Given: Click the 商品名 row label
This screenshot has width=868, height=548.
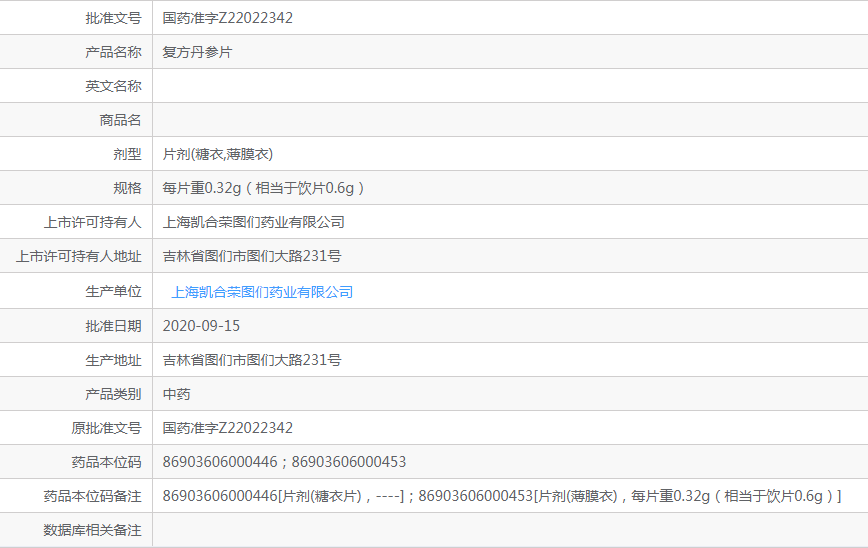Looking at the screenshot, I should (x=120, y=120).
